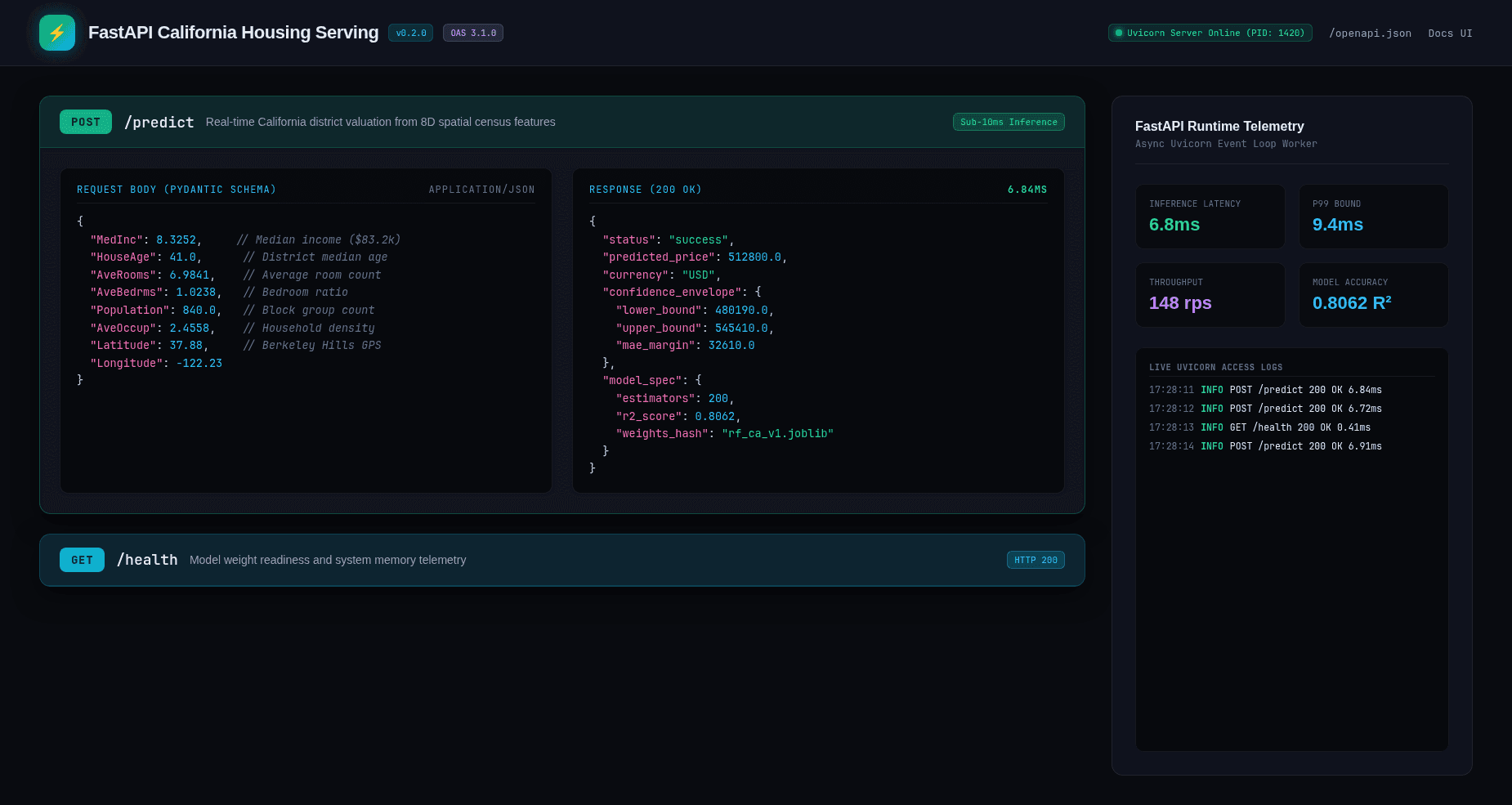The image size is (1512, 805).
Task: Click the POST method badge
Action: click(86, 122)
